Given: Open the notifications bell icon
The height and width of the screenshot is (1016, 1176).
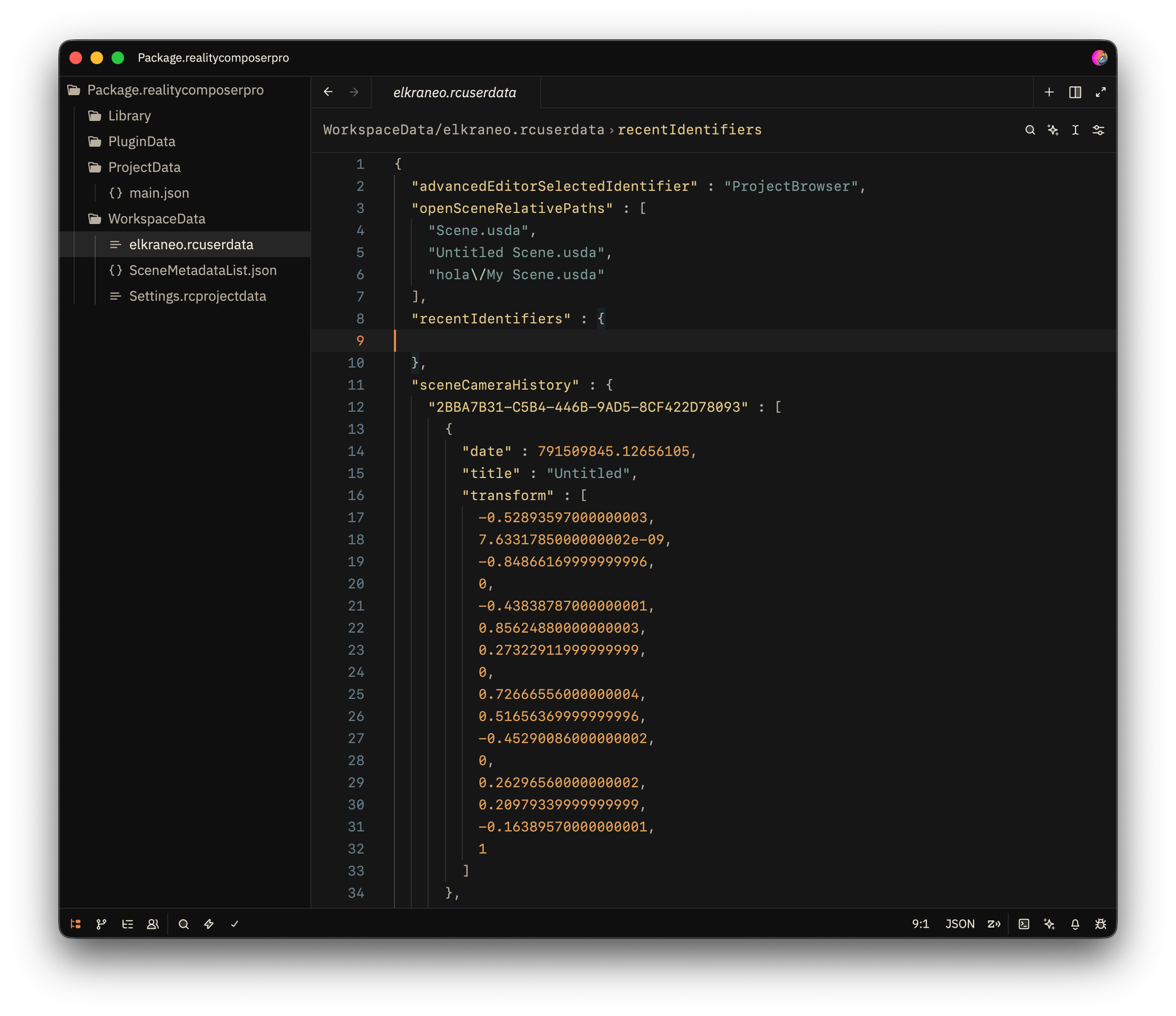Looking at the screenshot, I should (1075, 924).
